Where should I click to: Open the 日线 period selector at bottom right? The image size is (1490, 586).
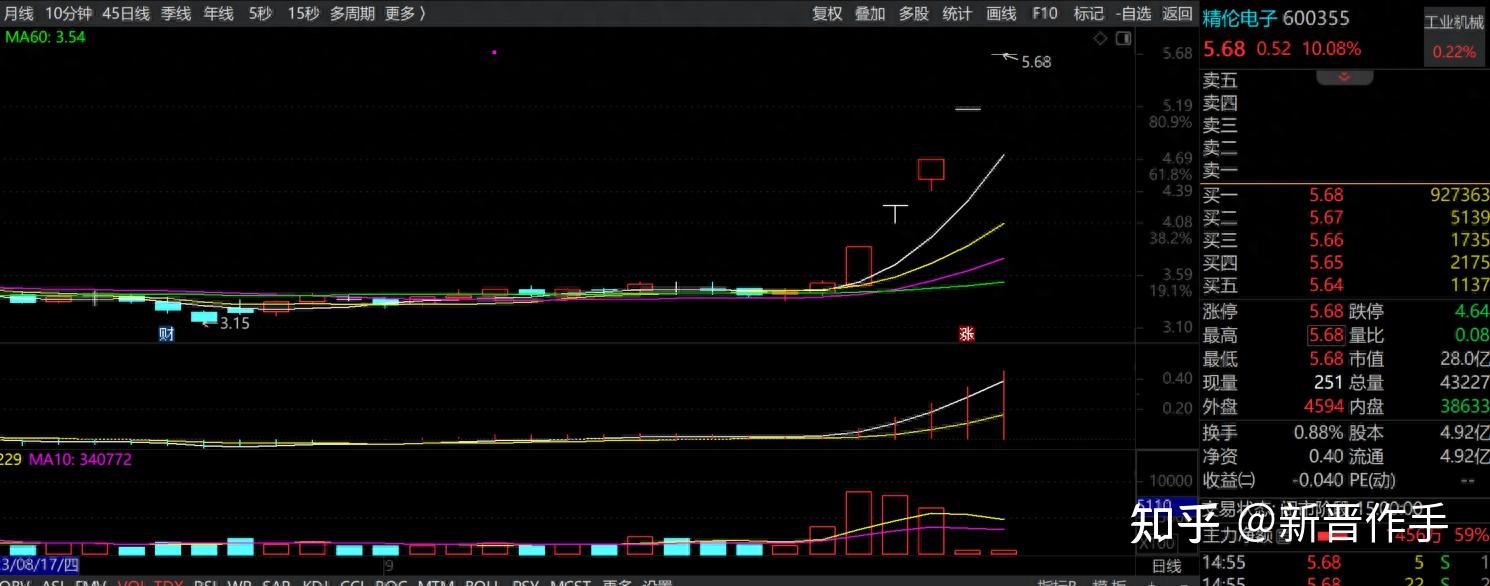tap(1166, 566)
